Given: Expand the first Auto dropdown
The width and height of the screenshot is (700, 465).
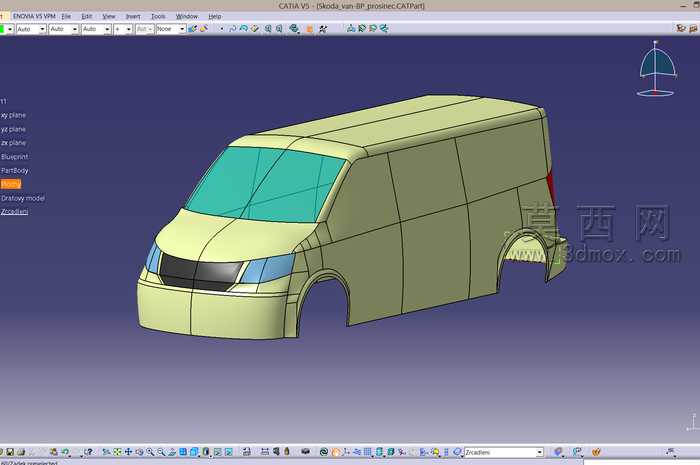Looking at the screenshot, I should tap(42, 29).
